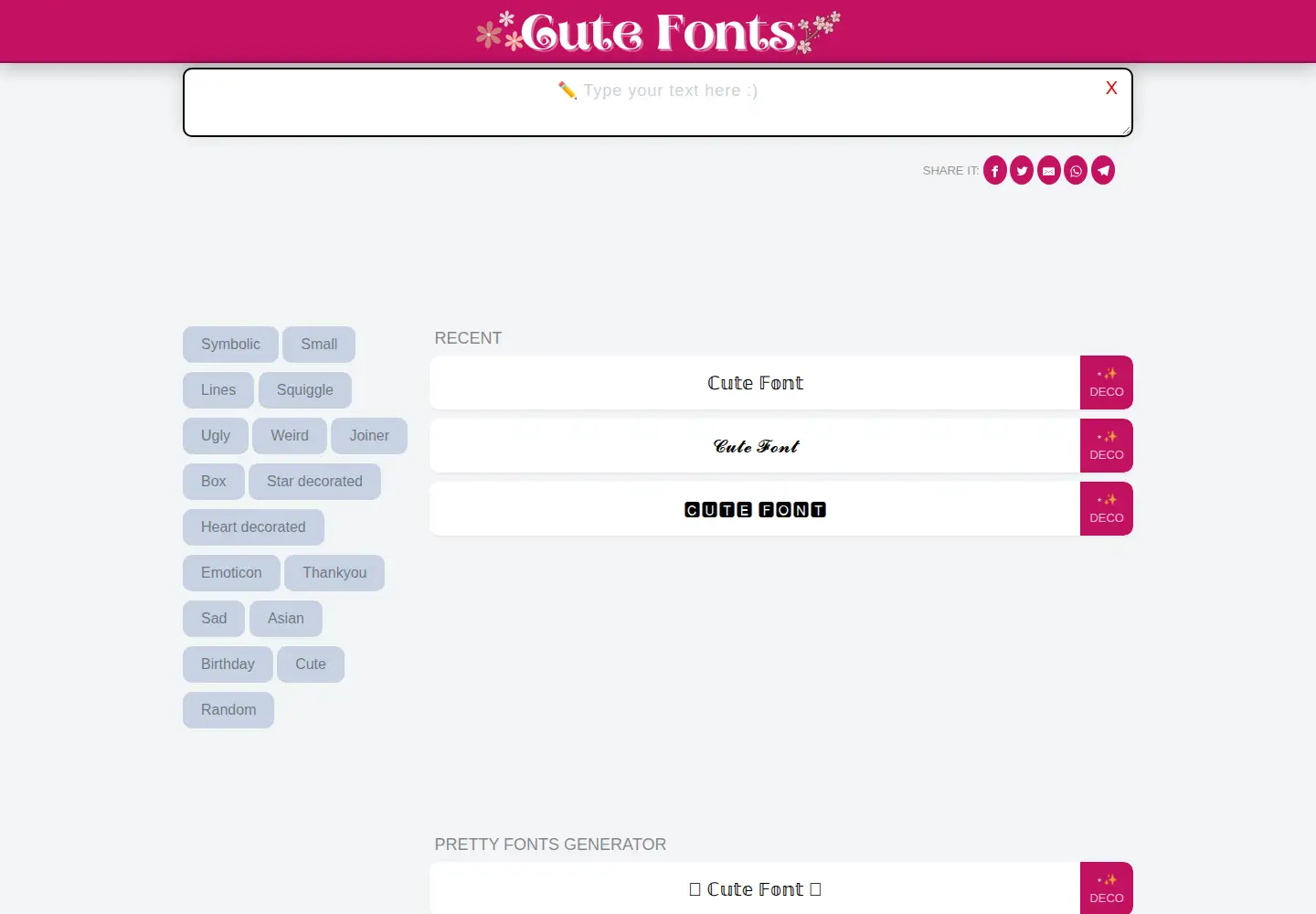The height and width of the screenshot is (914, 1316).
Task: Open DECO for cursive Cute Font row
Action: pyautogui.click(x=1107, y=446)
